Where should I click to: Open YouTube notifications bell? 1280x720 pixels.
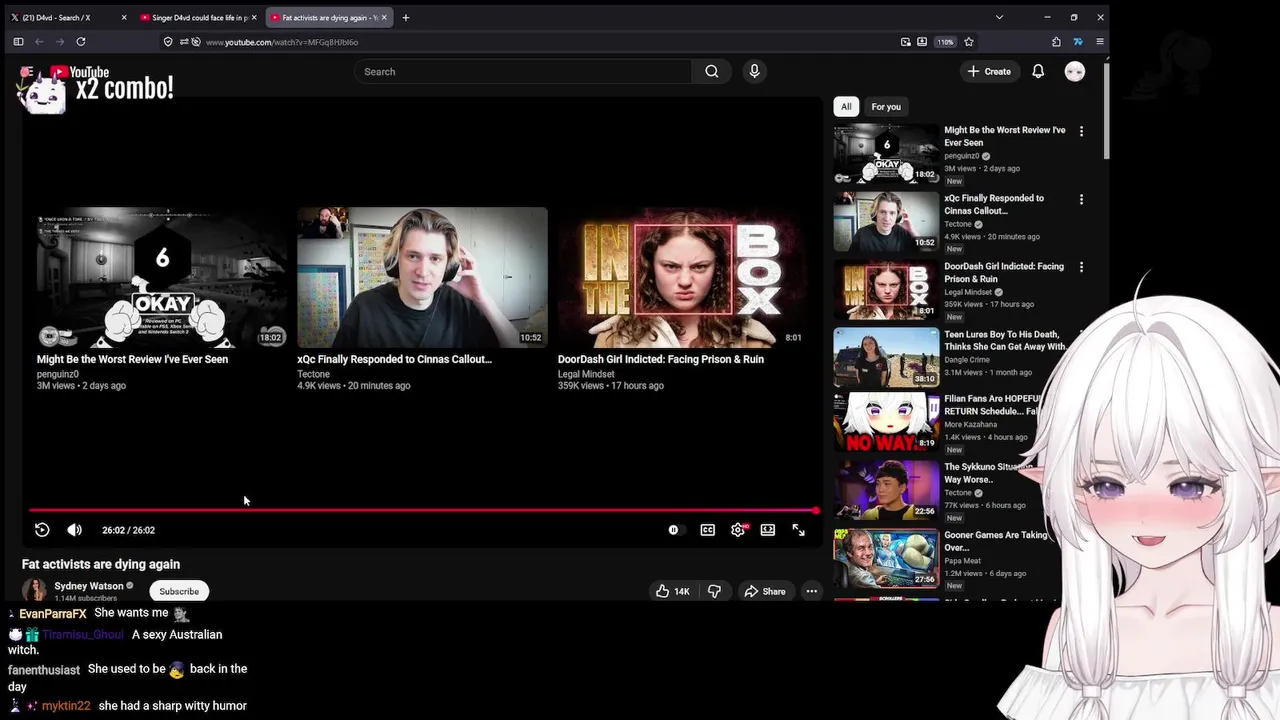point(1038,72)
